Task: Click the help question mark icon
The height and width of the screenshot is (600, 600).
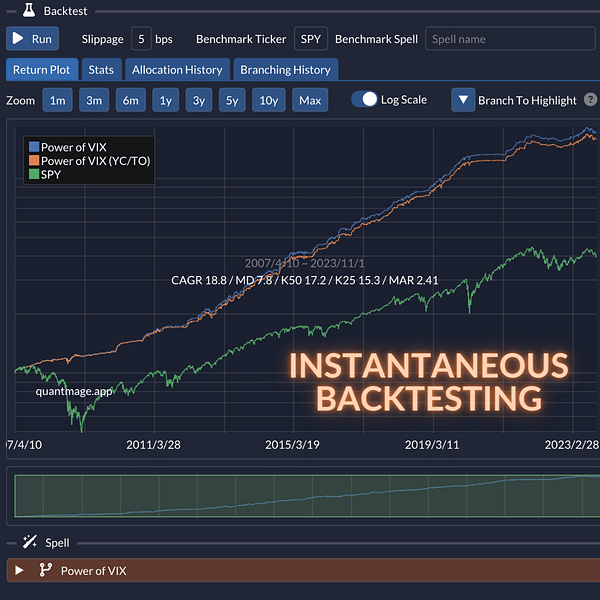Action: click(x=590, y=99)
